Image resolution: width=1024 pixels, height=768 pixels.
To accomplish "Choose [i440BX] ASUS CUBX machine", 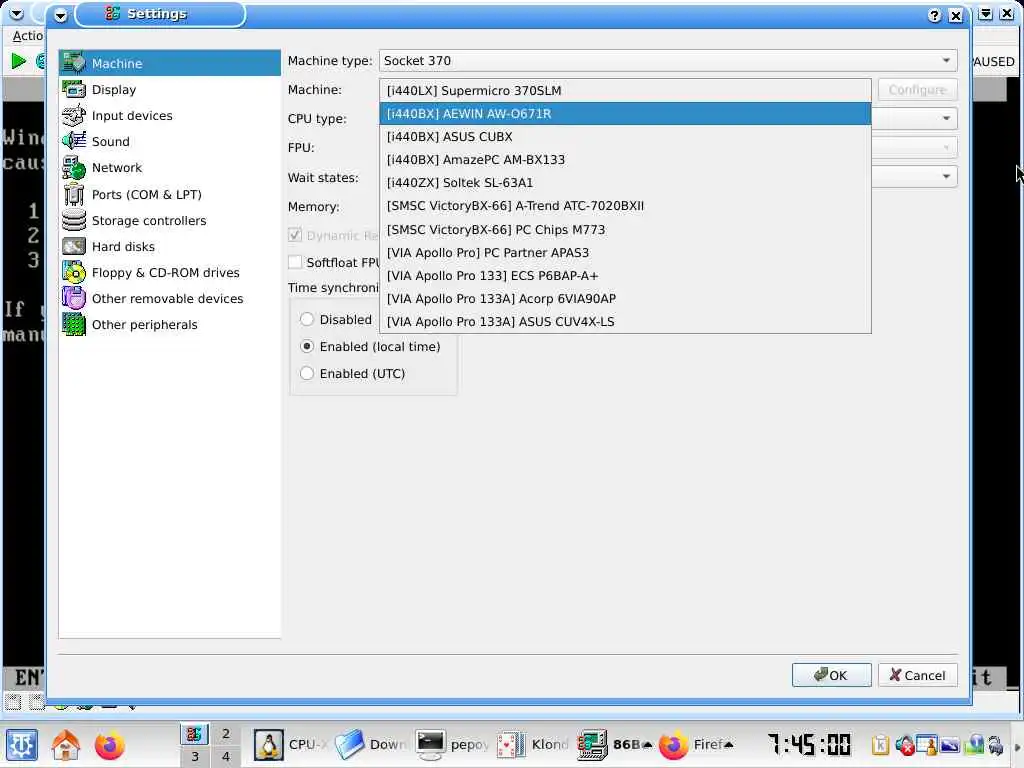I will [x=625, y=136].
